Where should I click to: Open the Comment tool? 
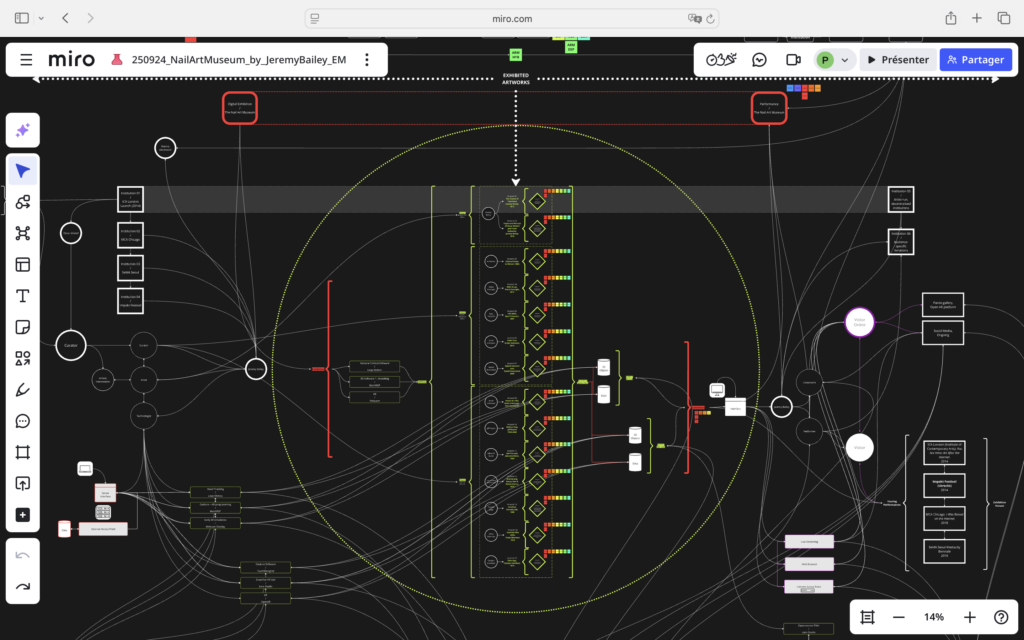[22, 421]
